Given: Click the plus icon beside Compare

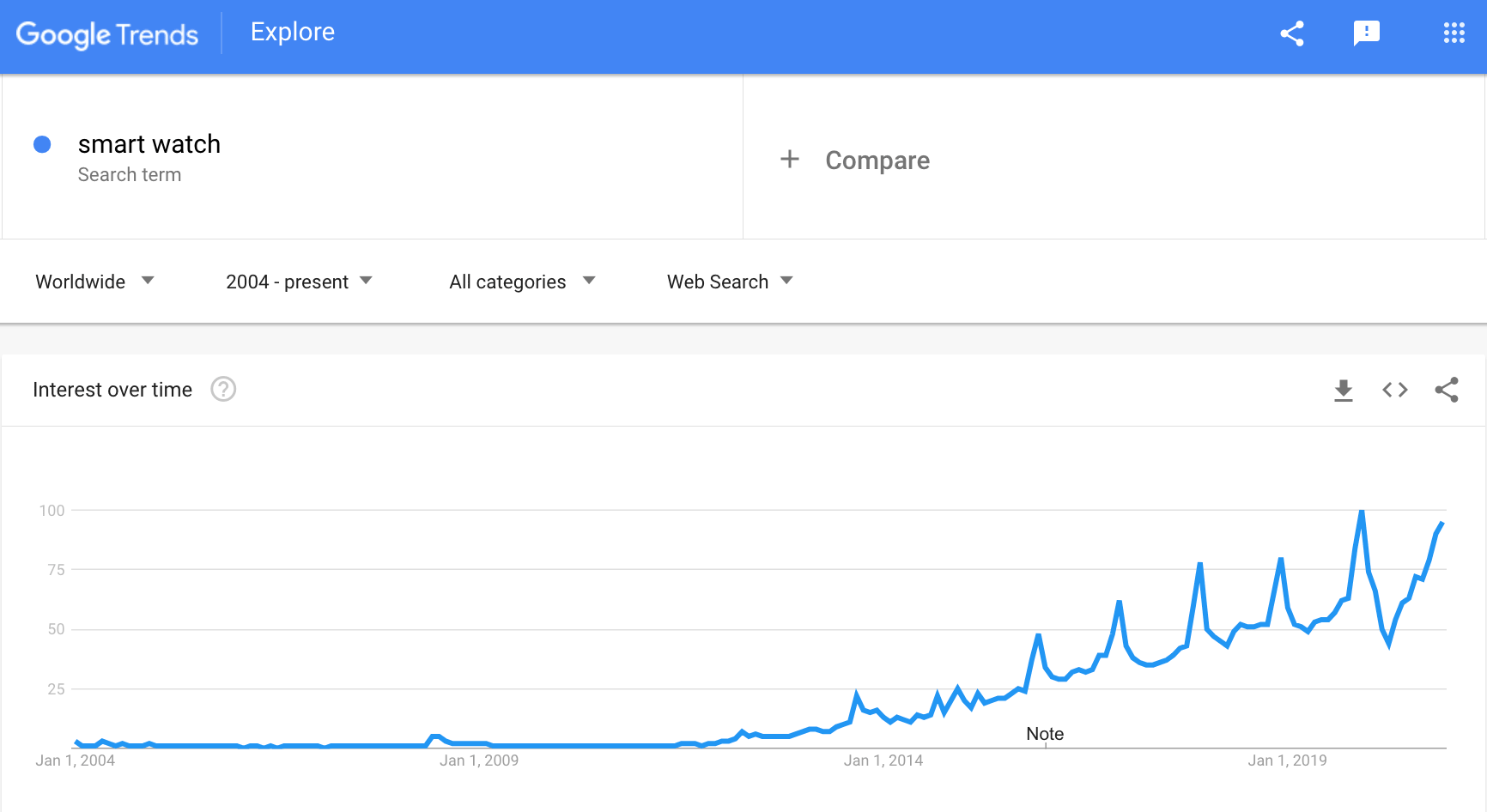Looking at the screenshot, I should click(790, 159).
